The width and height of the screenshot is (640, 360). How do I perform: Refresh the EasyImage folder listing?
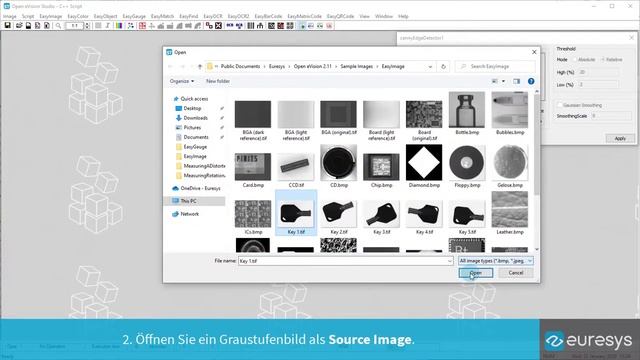443,67
